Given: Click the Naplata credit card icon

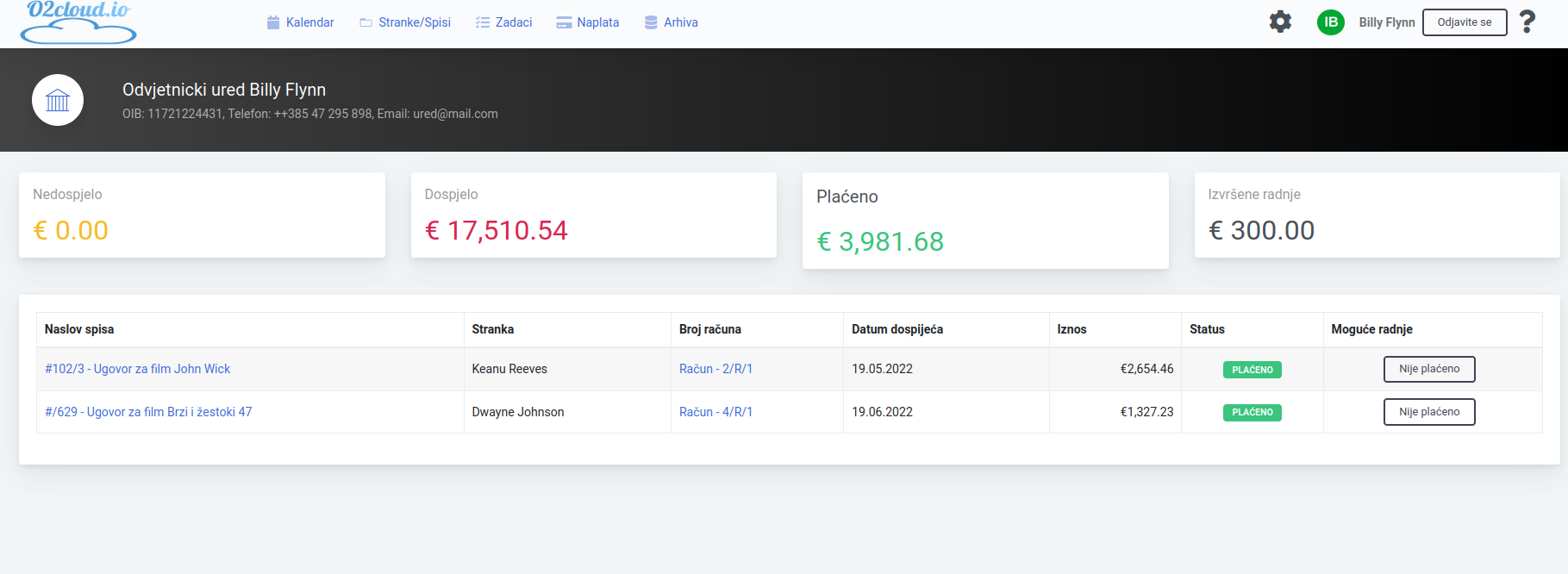Looking at the screenshot, I should click(564, 22).
